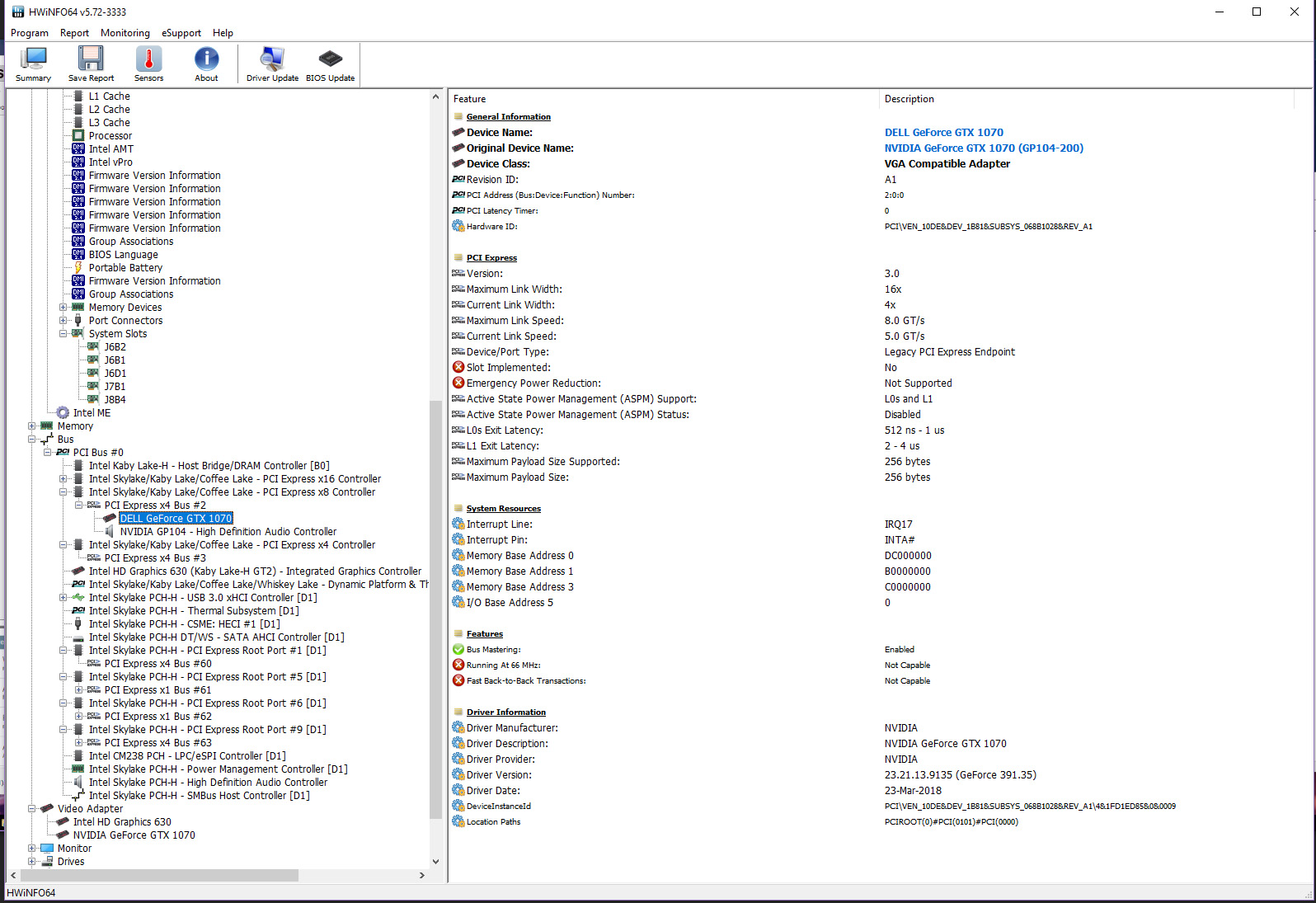Collapse the PCI Bus #0 node
This screenshot has height=903, width=1316.
[x=48, y=453]
